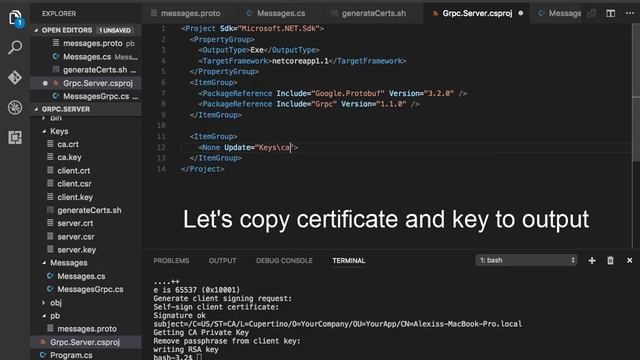Open the Search view in activity bar
Viewport: 640px width, 360px height.
click(15, 47)
